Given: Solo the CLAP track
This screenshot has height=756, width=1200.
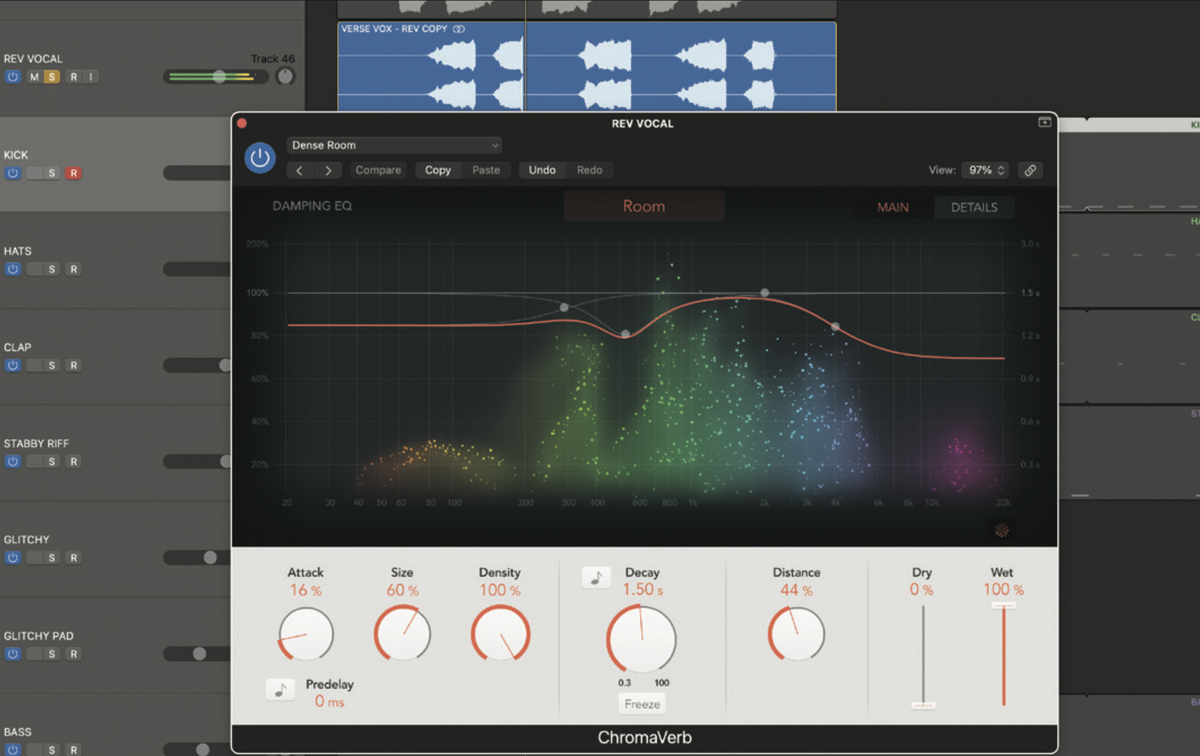Looking at the screenshot, I should tap(53, 365).
